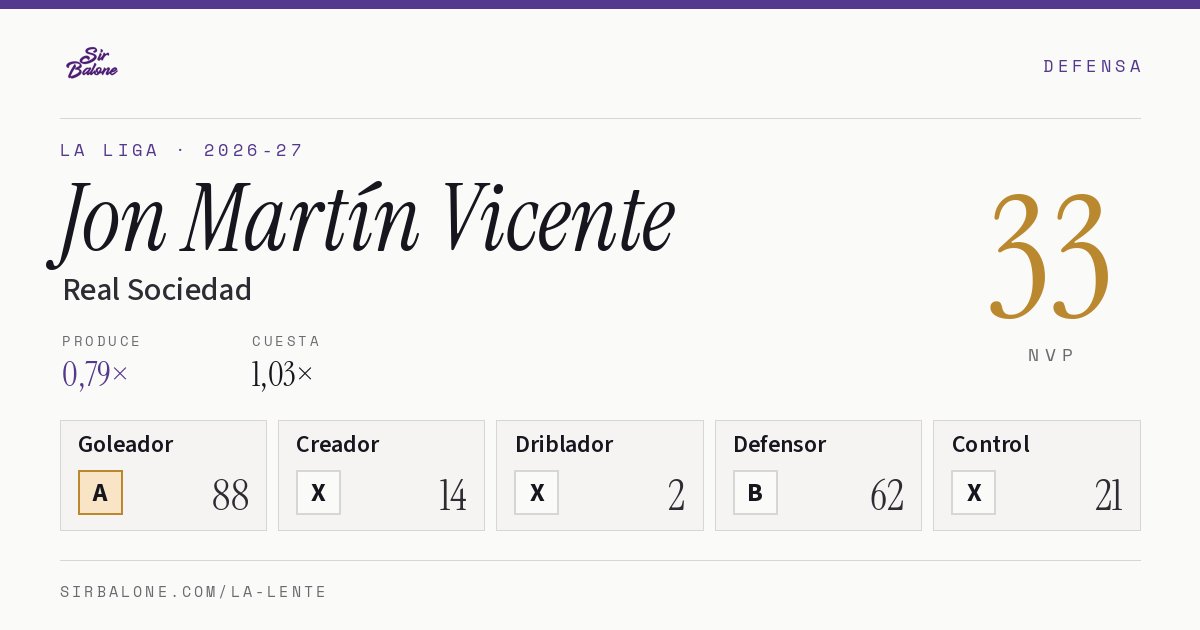Screen dimensions: 1200x630
Task: Click the X grade badge in Driblador
Action: [x=537, y=493]
